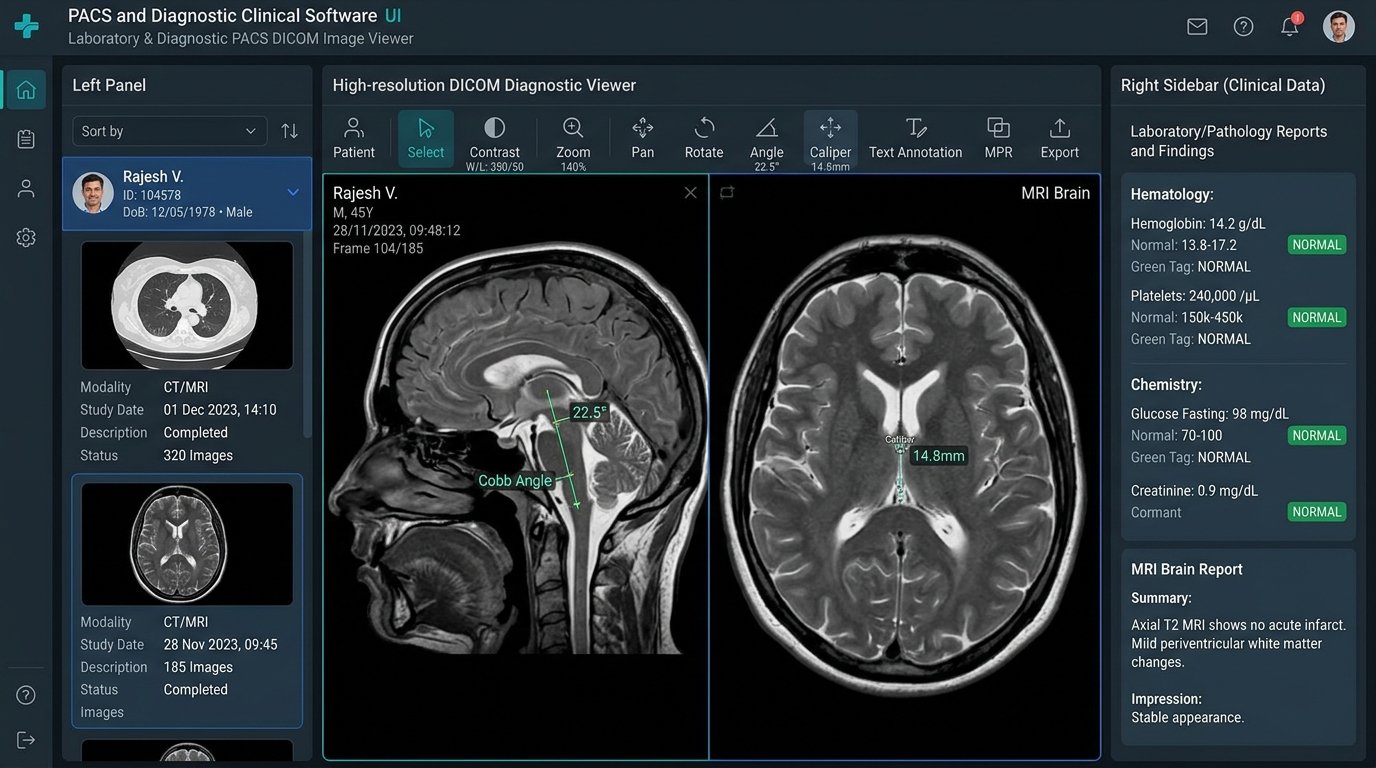This screenshot has height=768, width=1376.
Task: Open the Contrast window/level tool
Action: click(494, 141)
